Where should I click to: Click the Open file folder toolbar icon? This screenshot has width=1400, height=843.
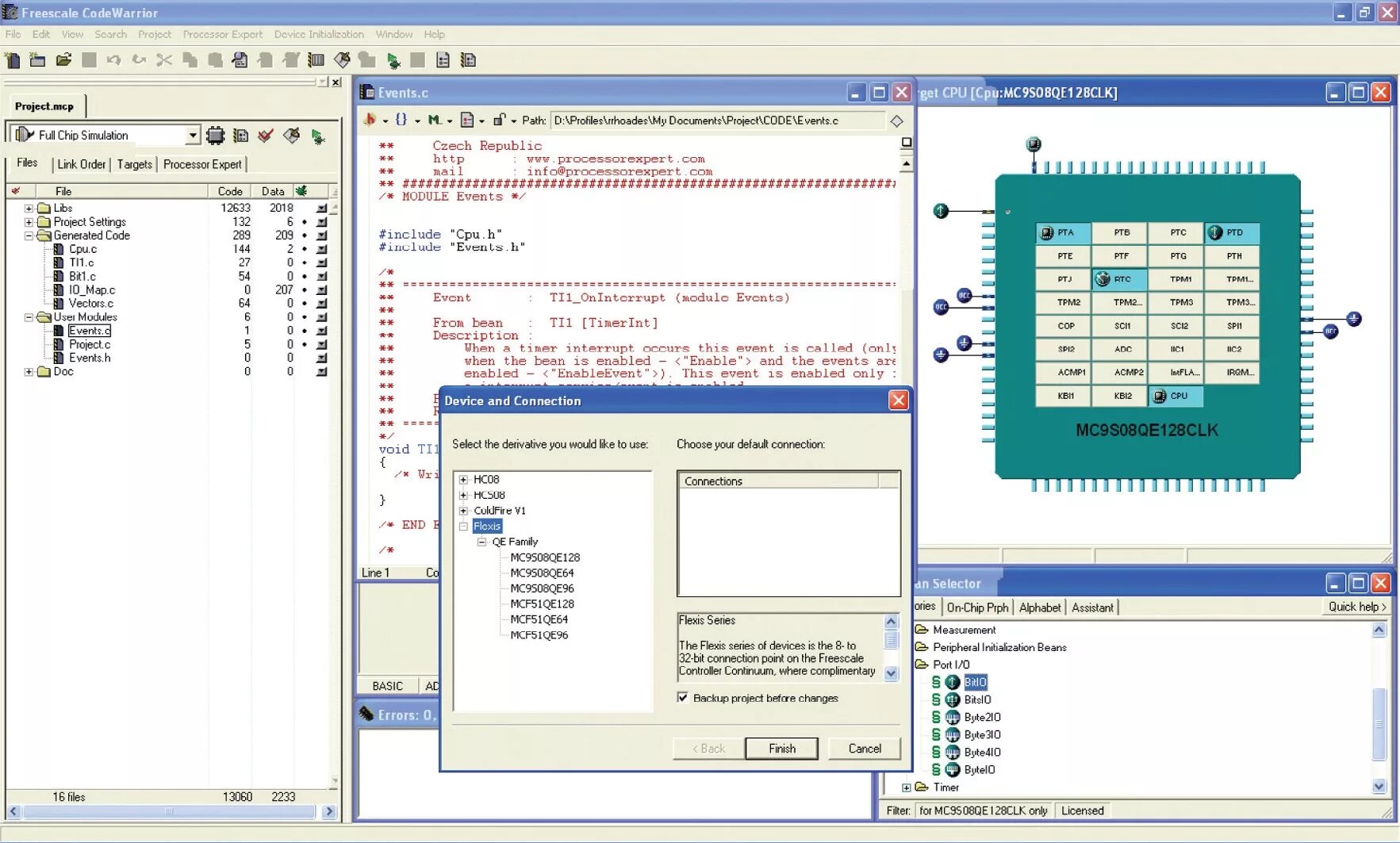click(x=63, y=60)
